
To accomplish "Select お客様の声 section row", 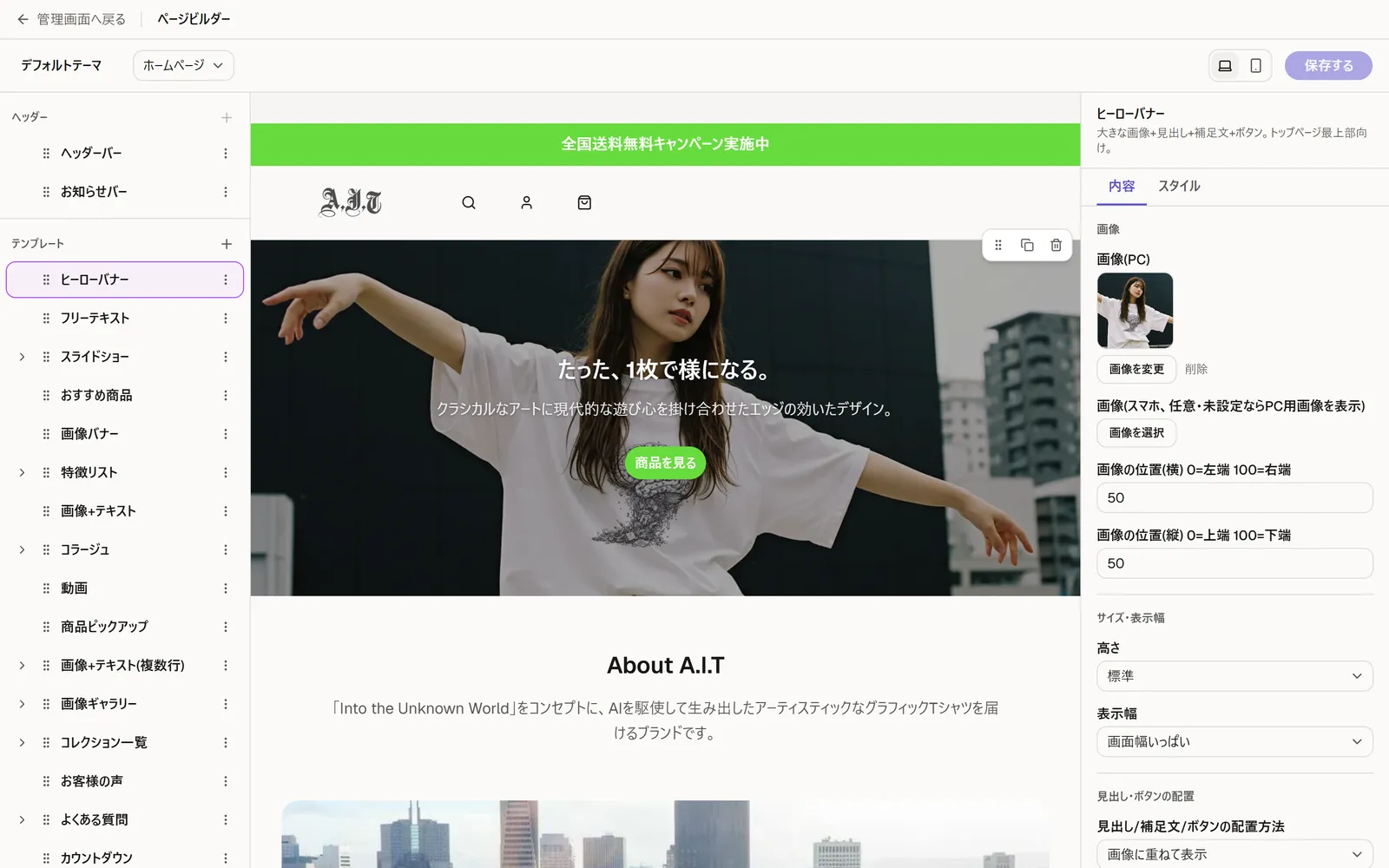I will click(x=125, y=781).
